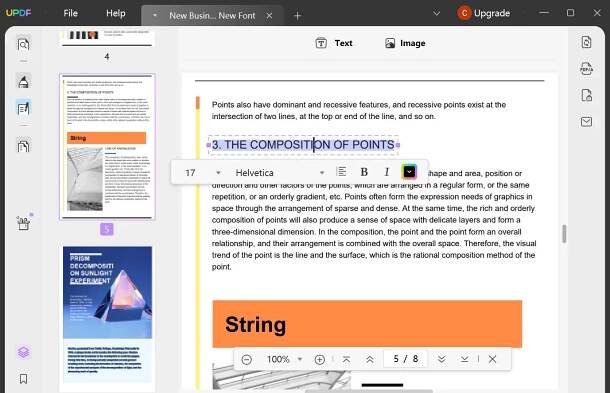
Task: Zoom in with the plus button
Action: tap(319, 359)
